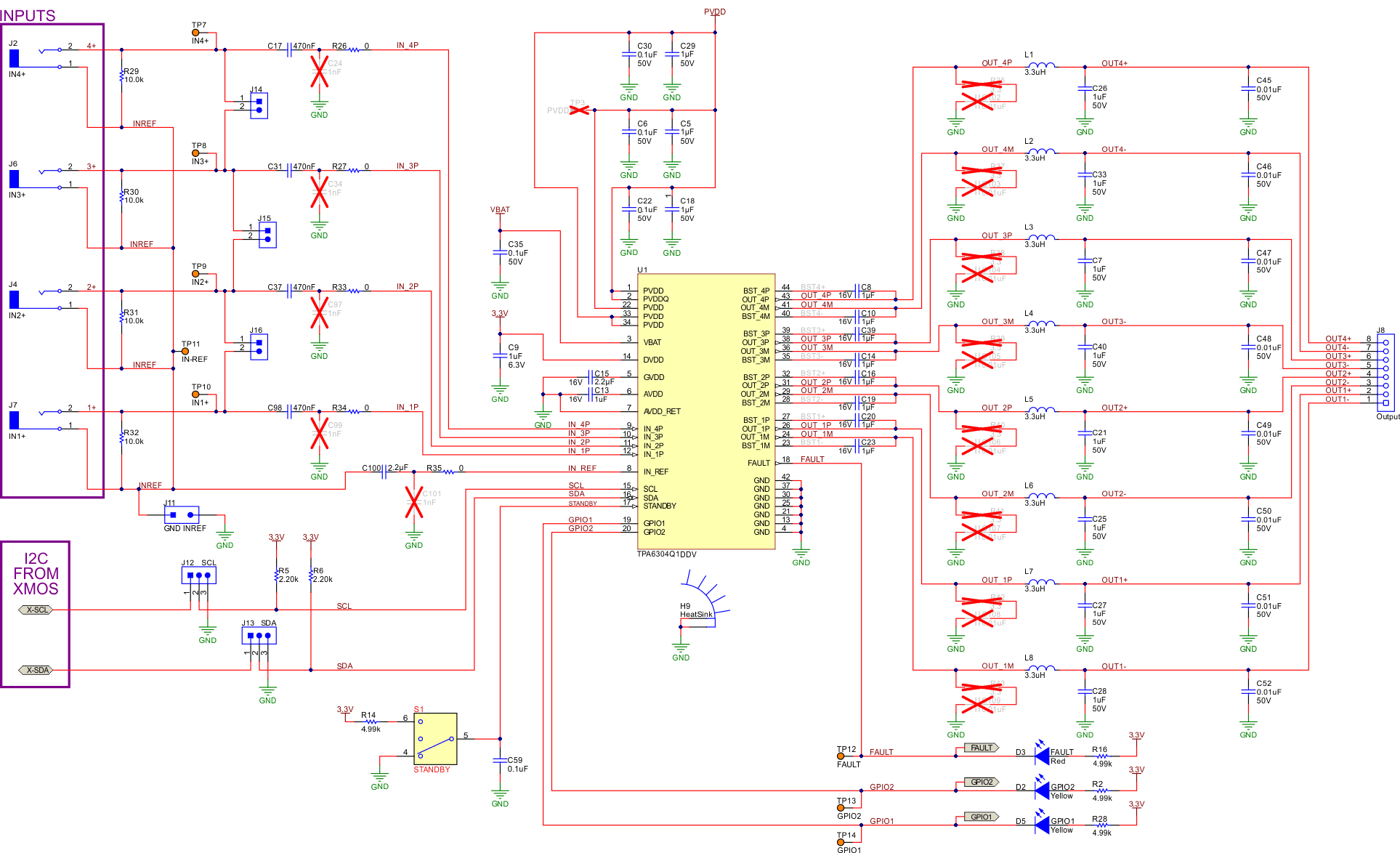The height and width of the screenshot is (853, 1400).
Task: Click the VBAT power flag near C35
Action: pos(501,209)
